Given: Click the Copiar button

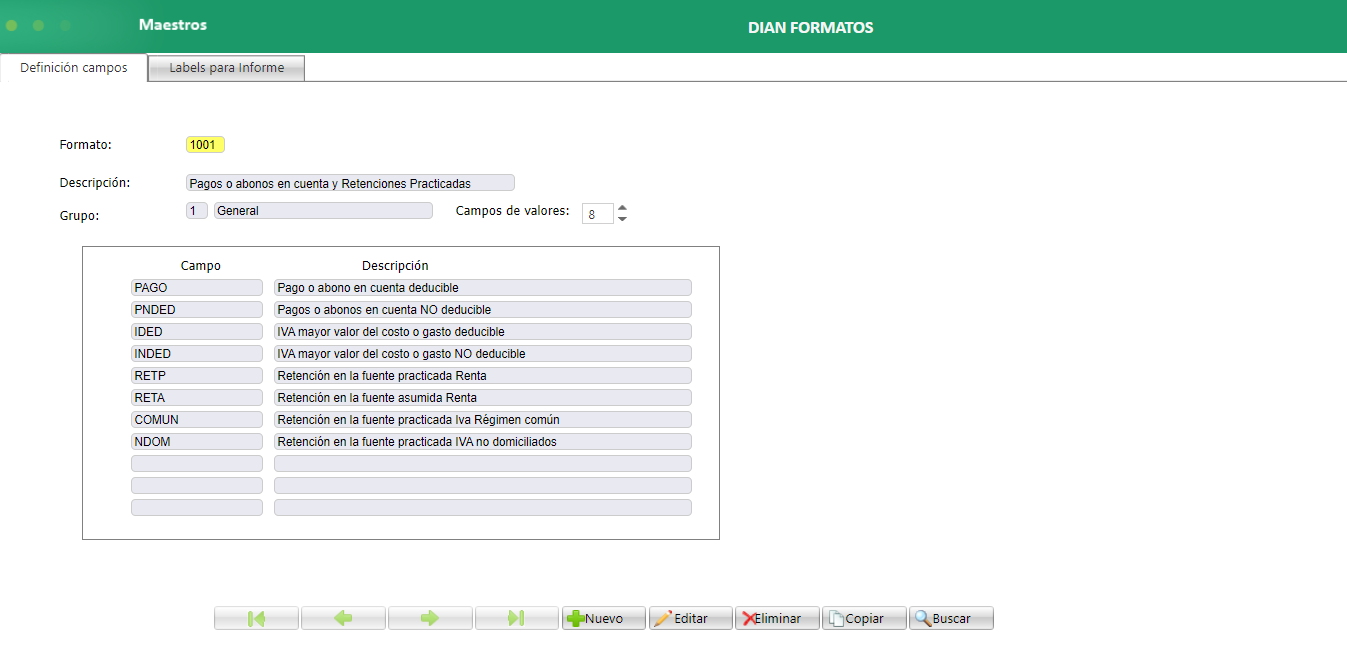Looking at the screenshot, I should click(x=864, y=618).
